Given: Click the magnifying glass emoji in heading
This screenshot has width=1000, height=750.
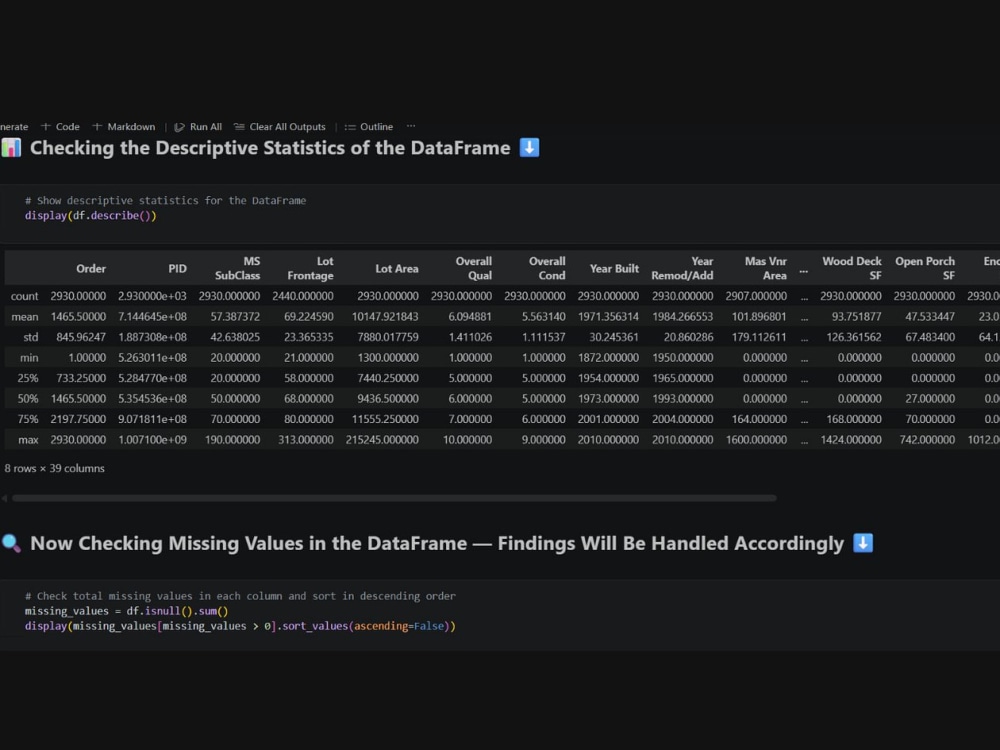Looking at the screenshot, I should pos(11,543).
